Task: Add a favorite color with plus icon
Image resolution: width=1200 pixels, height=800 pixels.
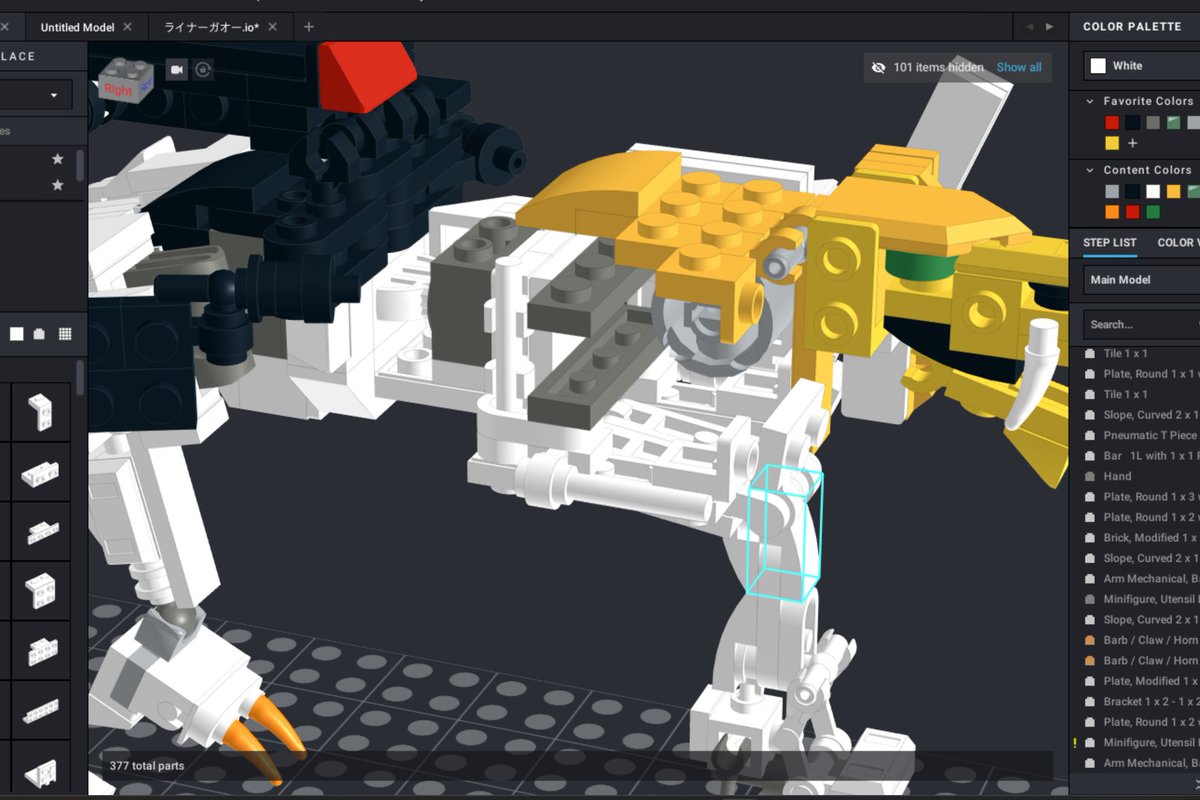Action: 1132,143
